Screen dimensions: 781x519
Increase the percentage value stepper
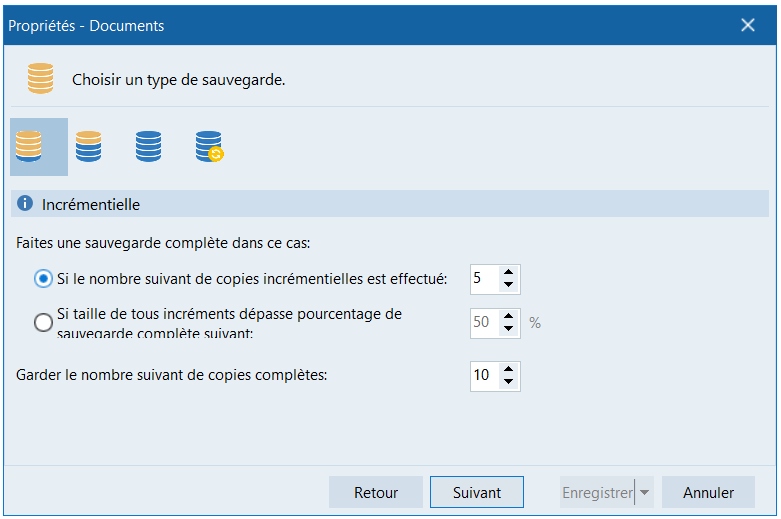508,317
